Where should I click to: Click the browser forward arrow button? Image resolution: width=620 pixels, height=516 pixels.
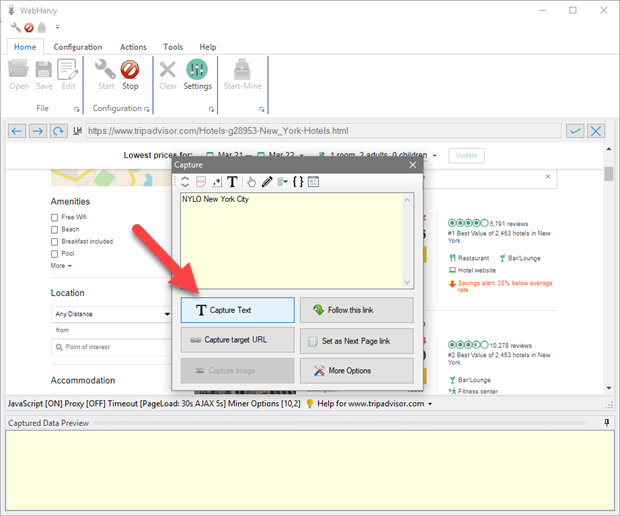point(38,131)
